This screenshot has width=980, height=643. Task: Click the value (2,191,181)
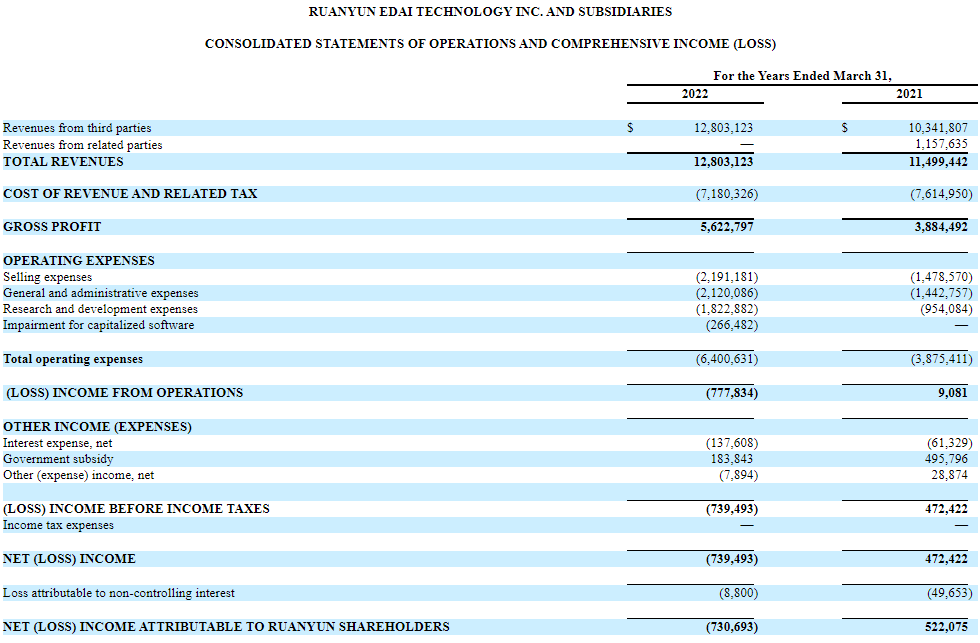(x=727, y=277)
